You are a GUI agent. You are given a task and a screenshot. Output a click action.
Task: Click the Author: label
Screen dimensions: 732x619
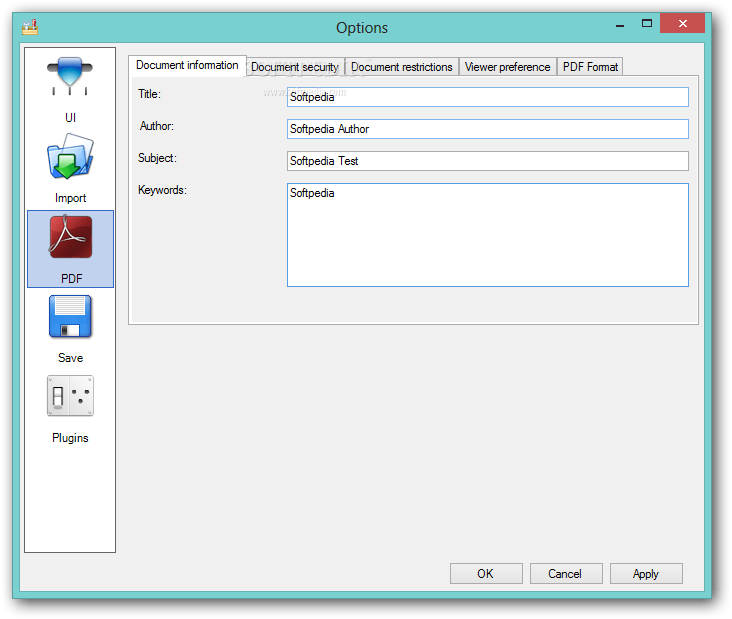coord(157,126)
